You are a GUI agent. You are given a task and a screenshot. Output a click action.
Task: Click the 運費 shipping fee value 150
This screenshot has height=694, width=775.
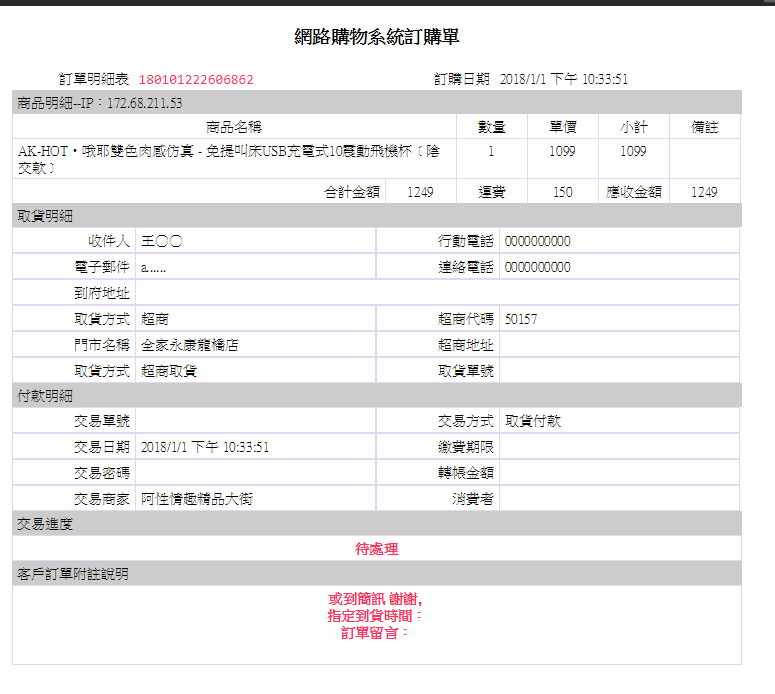pos(562,192)
